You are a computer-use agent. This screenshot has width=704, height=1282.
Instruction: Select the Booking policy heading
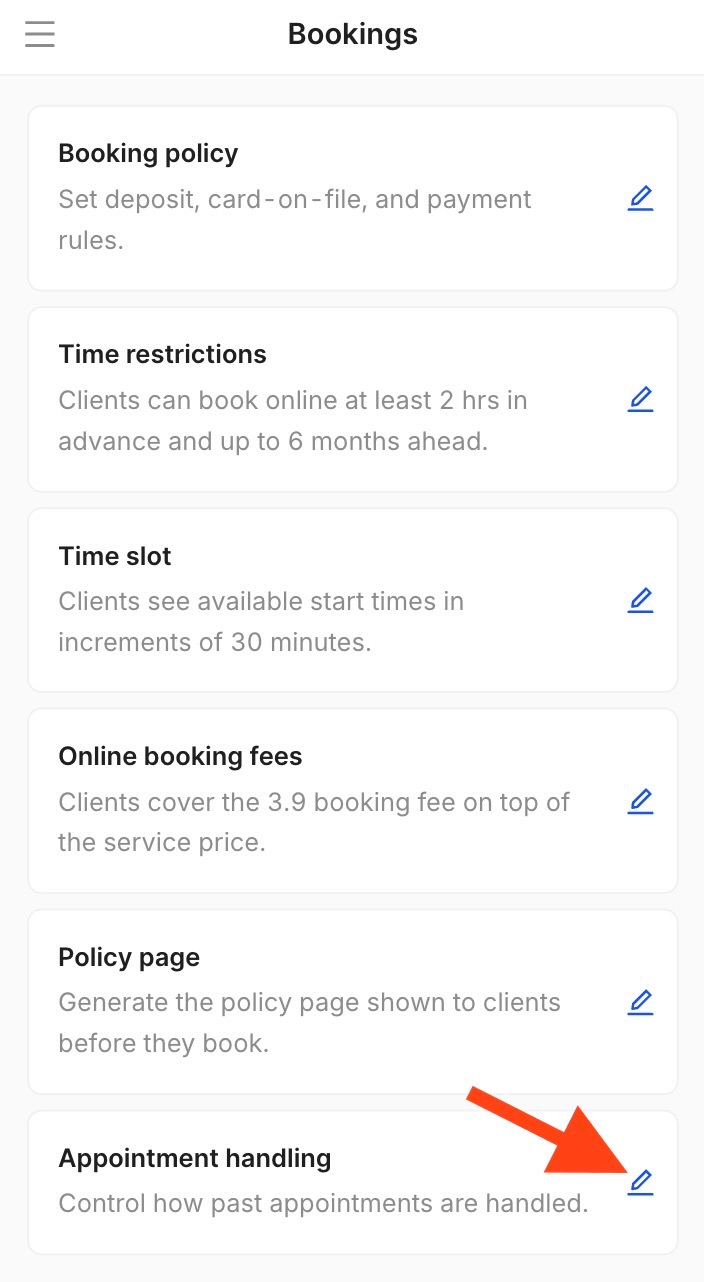click(148, 153)
